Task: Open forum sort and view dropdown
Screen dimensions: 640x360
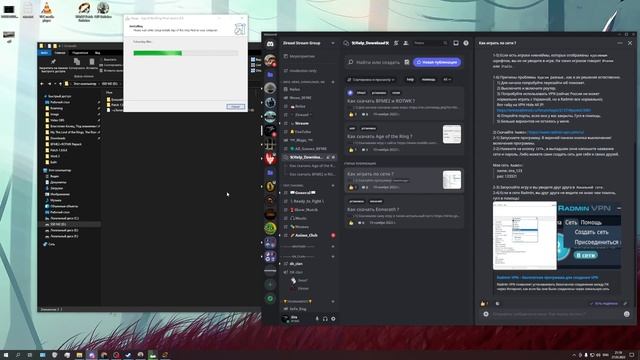Action: (371, 80)
